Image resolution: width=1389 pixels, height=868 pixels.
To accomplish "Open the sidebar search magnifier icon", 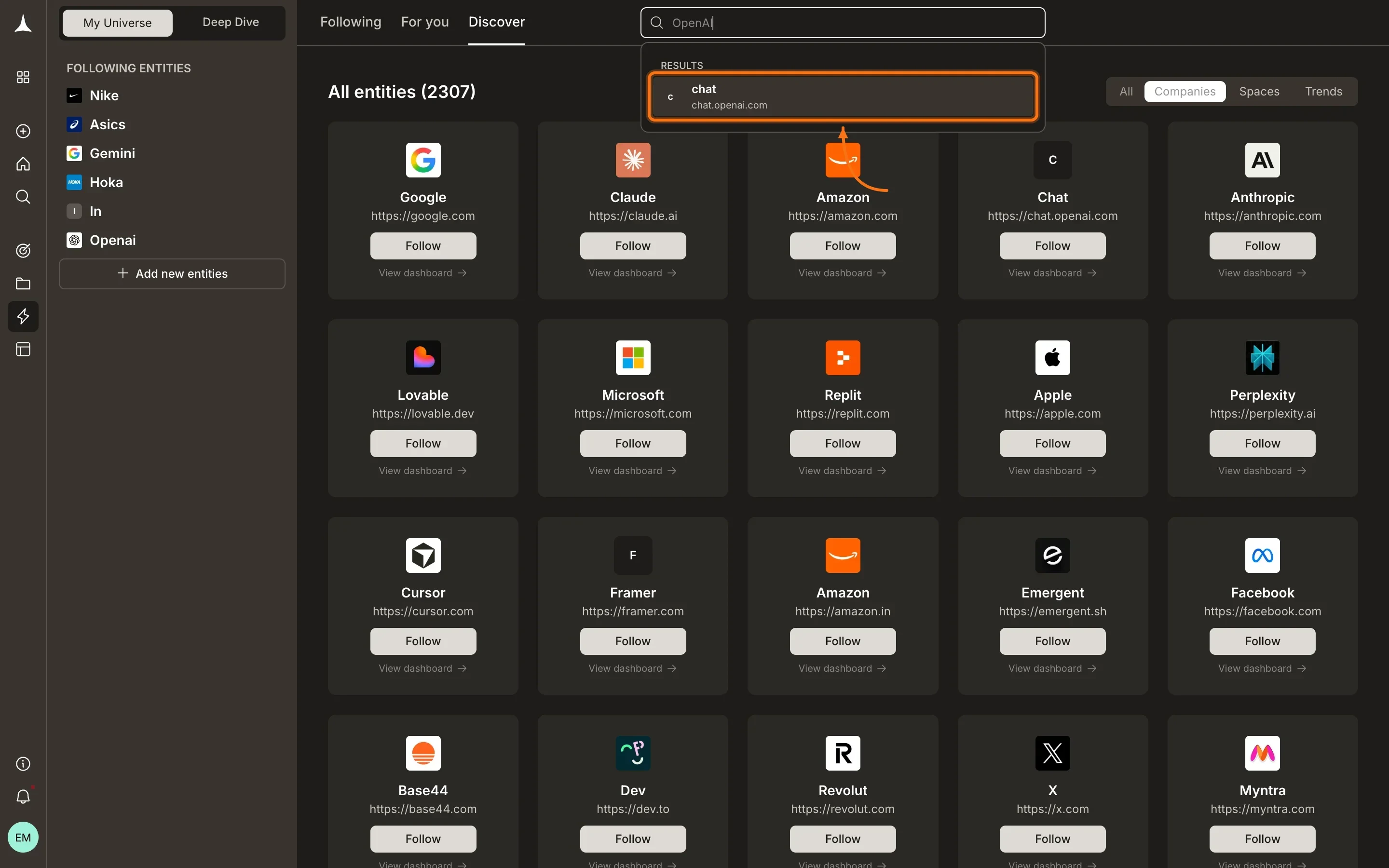I will (23, 196).
